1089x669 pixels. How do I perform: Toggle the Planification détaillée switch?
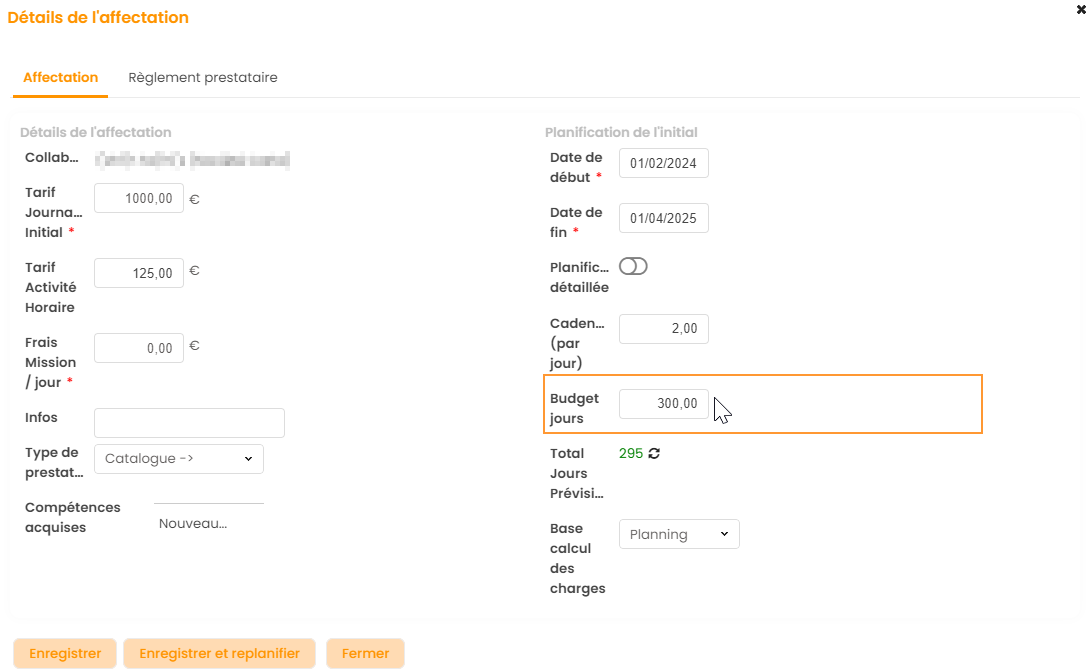[633, 266]
